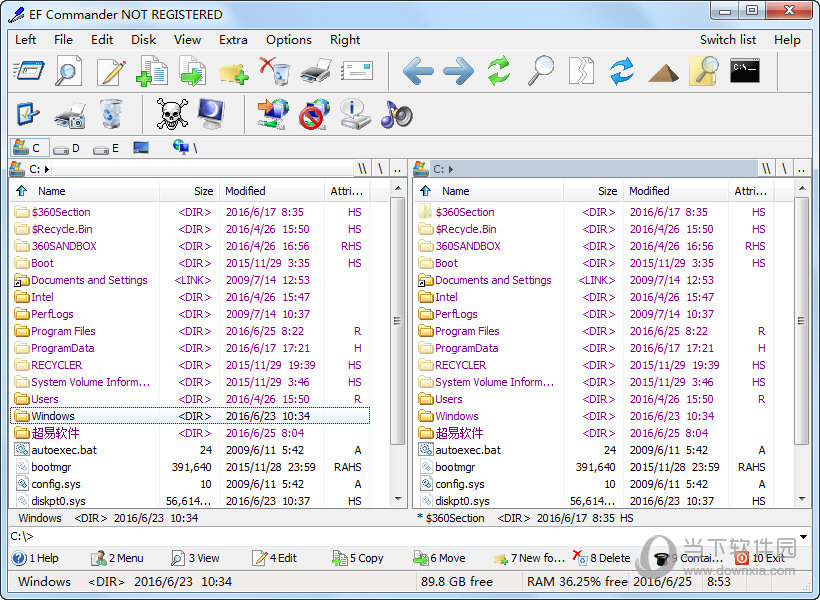Open the Right menu
The width and height of the screenshot is (820, 600).
(x=345, y=40)
